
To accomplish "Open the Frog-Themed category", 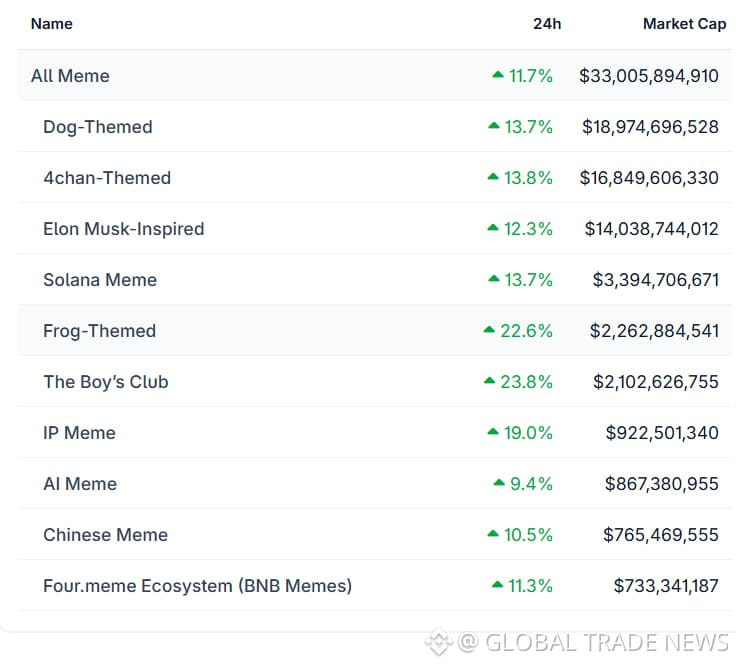I will coord(99,331).
